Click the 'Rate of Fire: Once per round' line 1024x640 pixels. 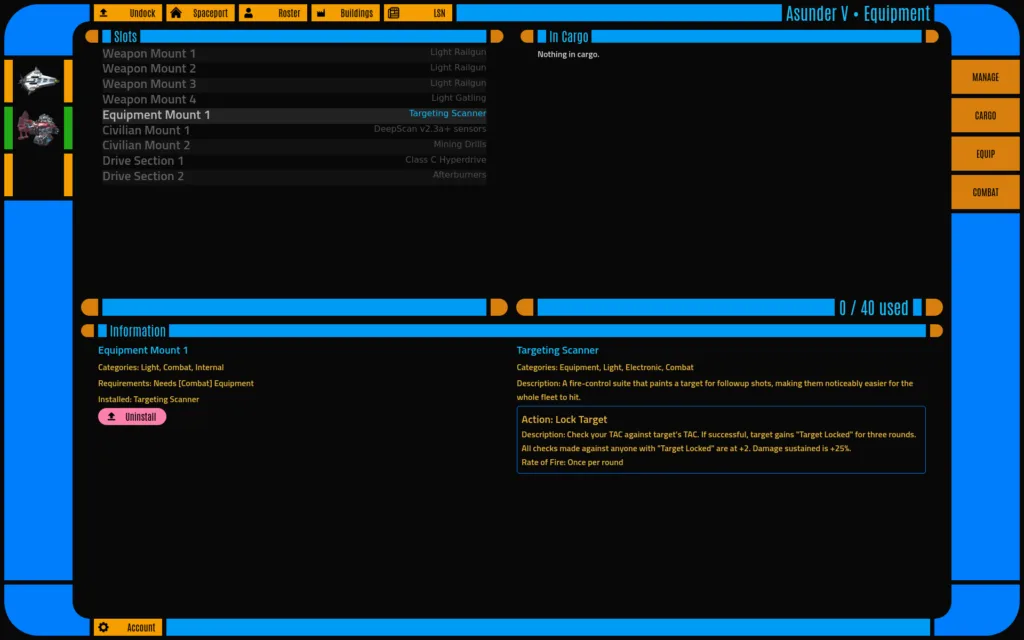coord(572,462)
